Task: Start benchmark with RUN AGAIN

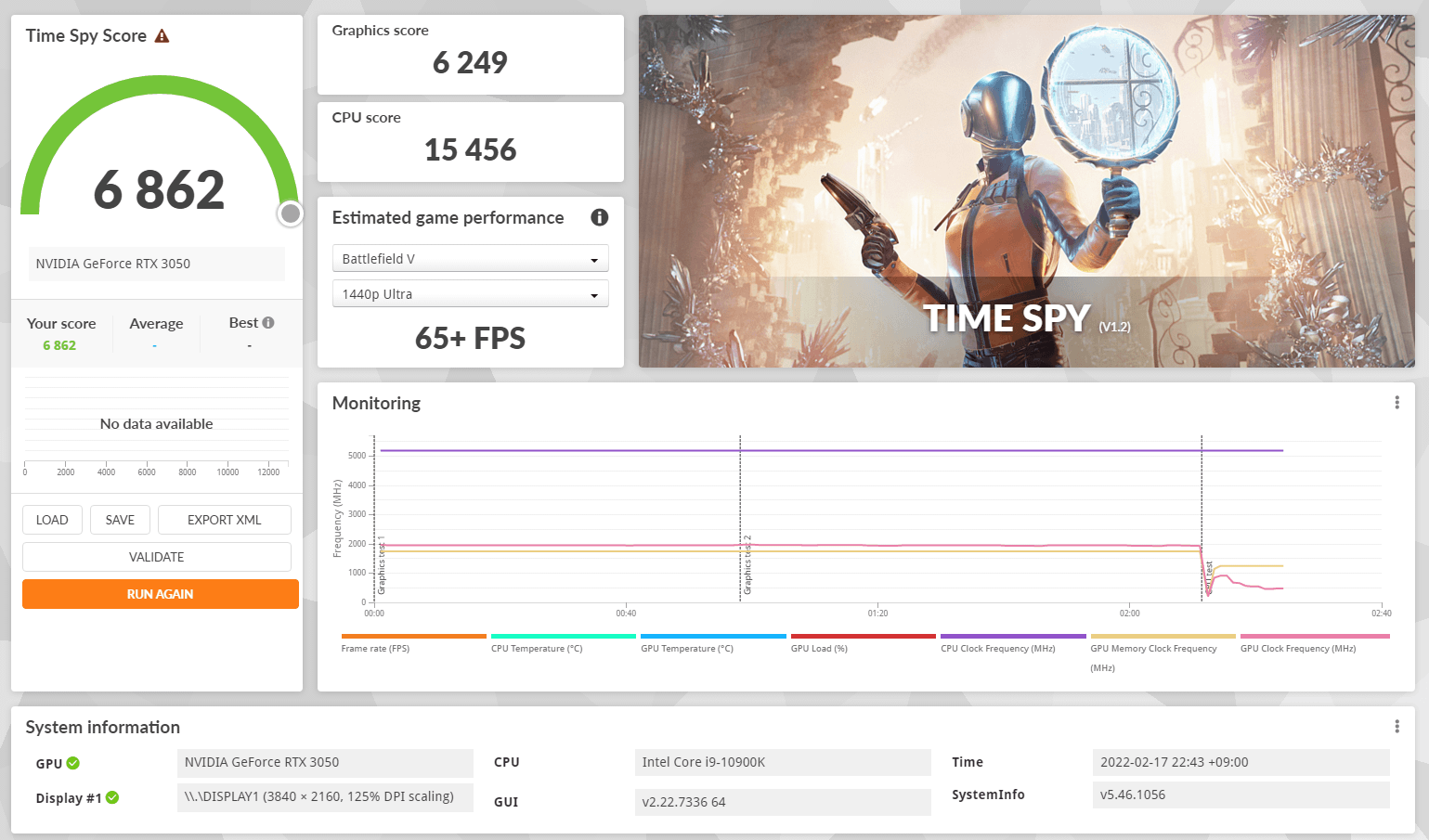Action: tap(161, 594)
